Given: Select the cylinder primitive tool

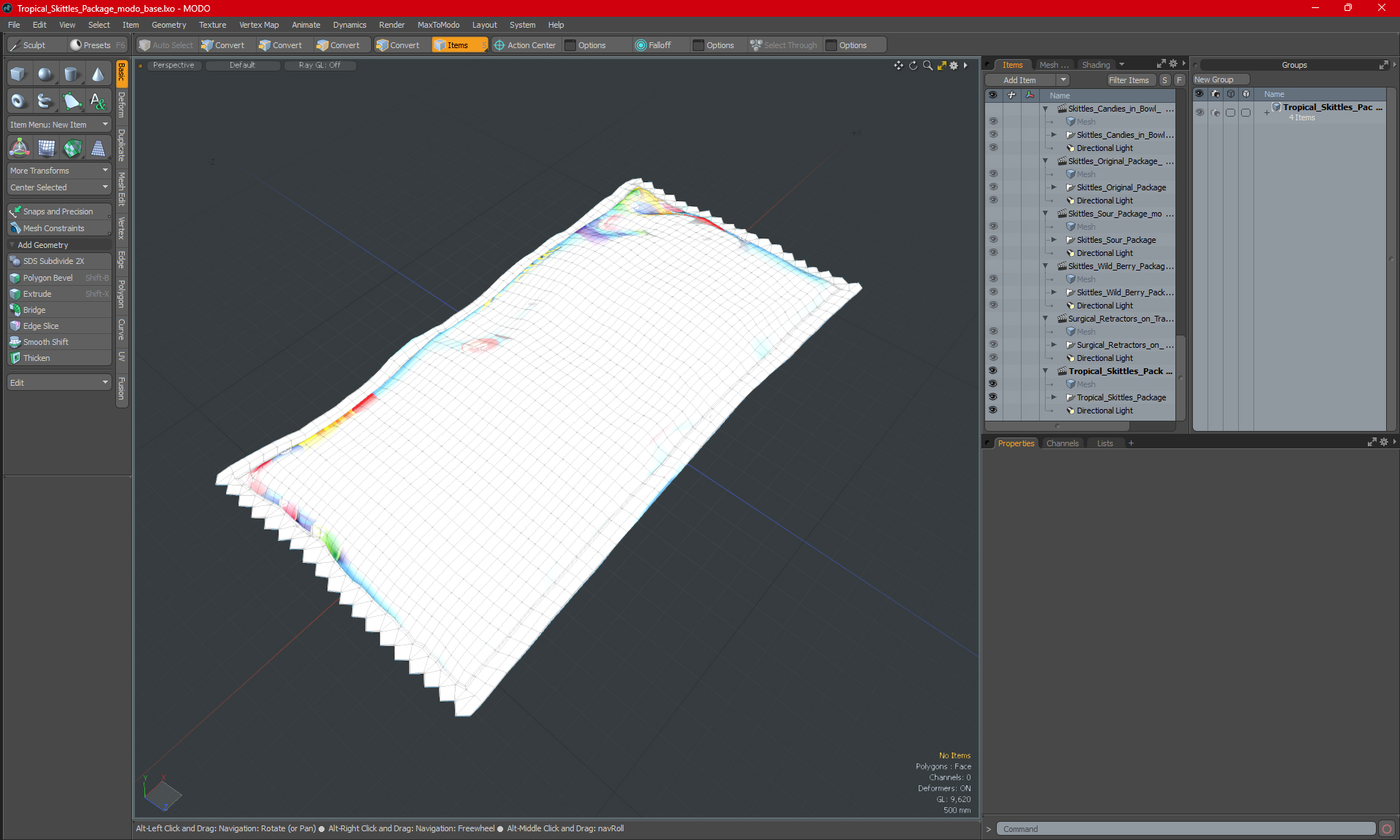Looking at the screenshot, I should point(71,74).
